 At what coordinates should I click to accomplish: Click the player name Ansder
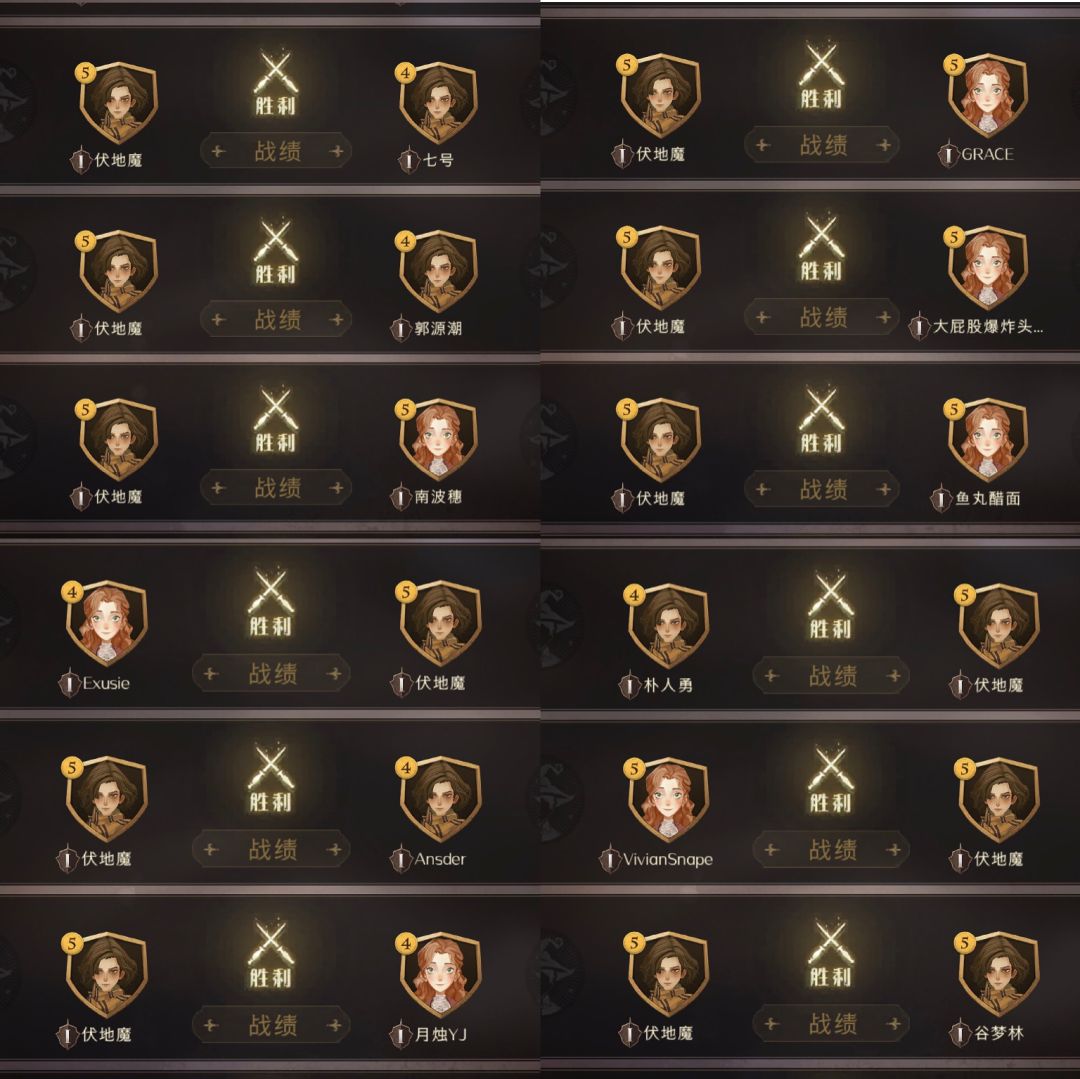[440, 859]
